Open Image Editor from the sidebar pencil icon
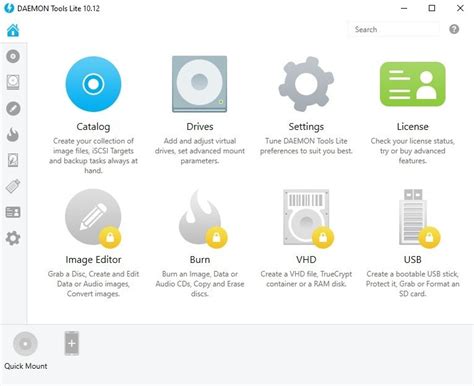 coord(13,108)
